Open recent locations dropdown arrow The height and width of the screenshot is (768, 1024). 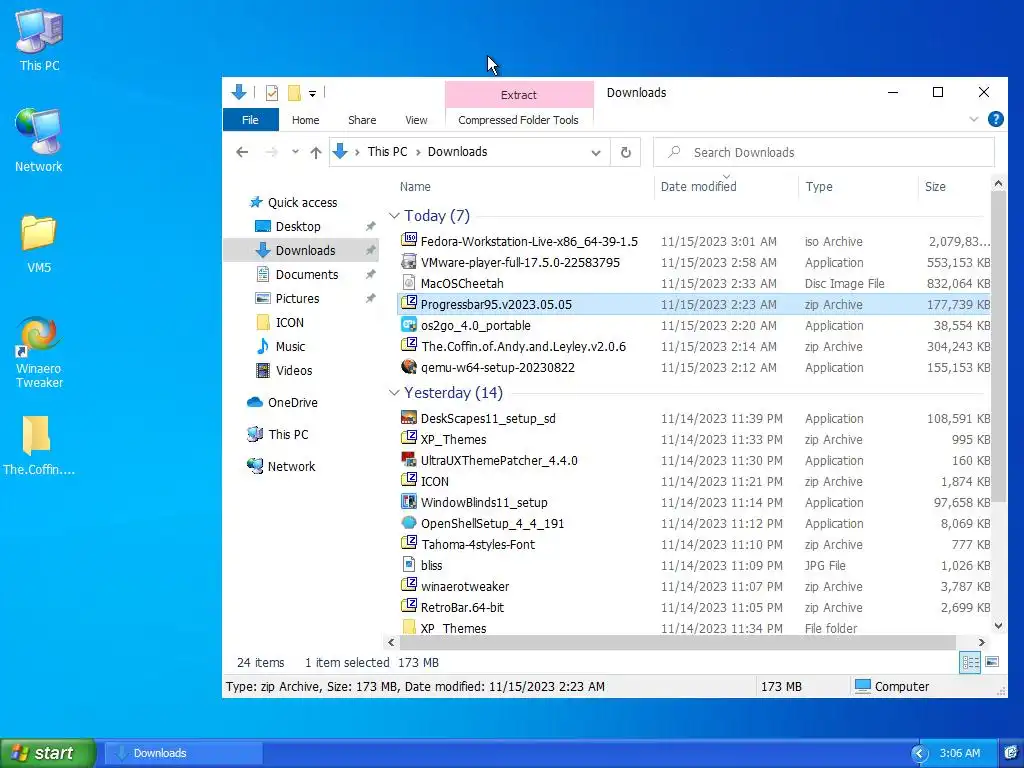(295, 152)
